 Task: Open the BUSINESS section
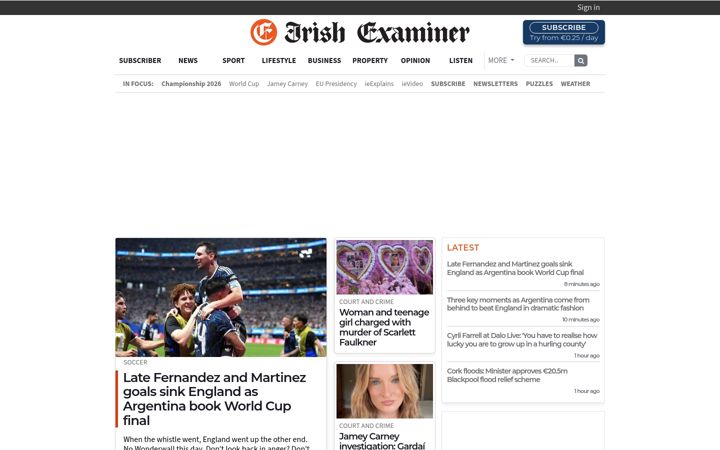(x=324, y=61)
